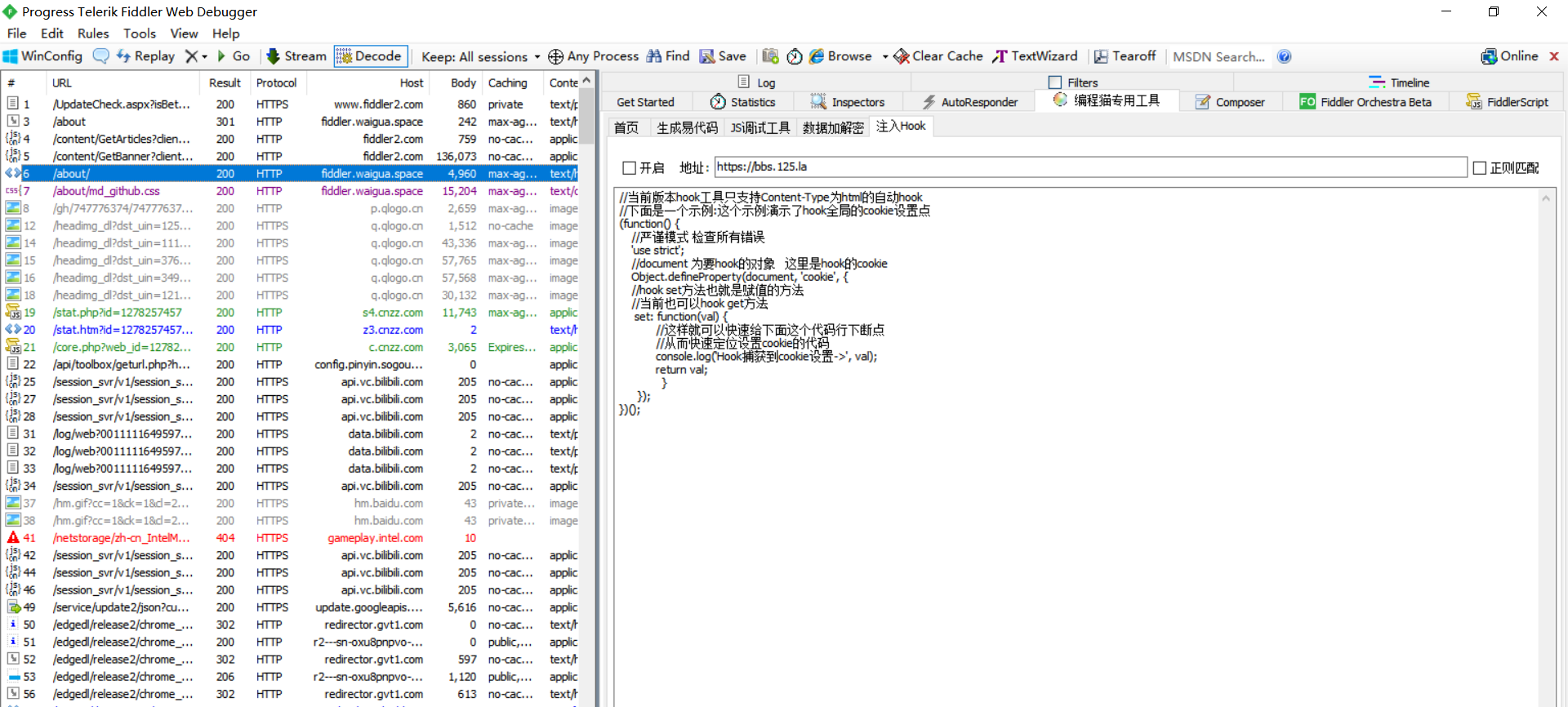Sort sessions by the Result column header
This screenshot has height=707, width=1568.
coord(225,82)
